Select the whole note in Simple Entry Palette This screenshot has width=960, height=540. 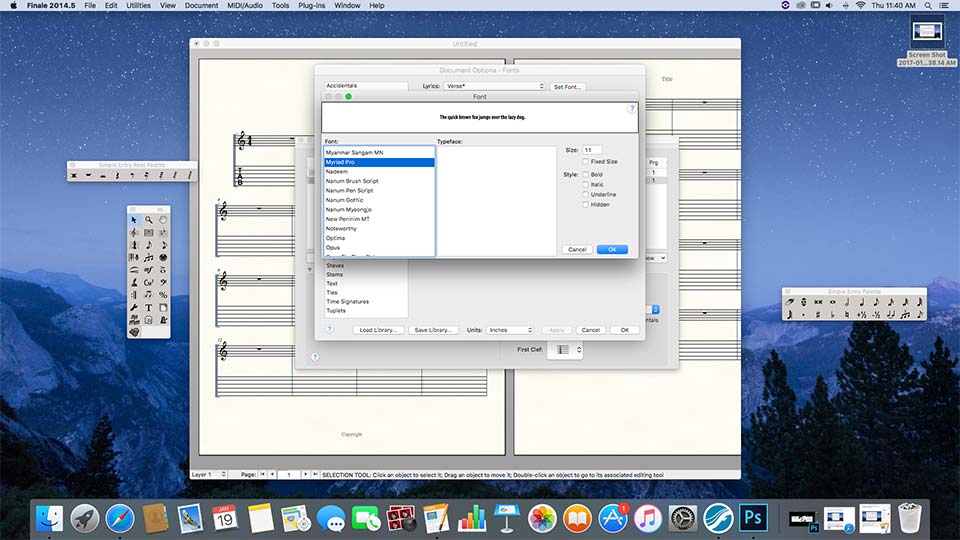point(832,302)
